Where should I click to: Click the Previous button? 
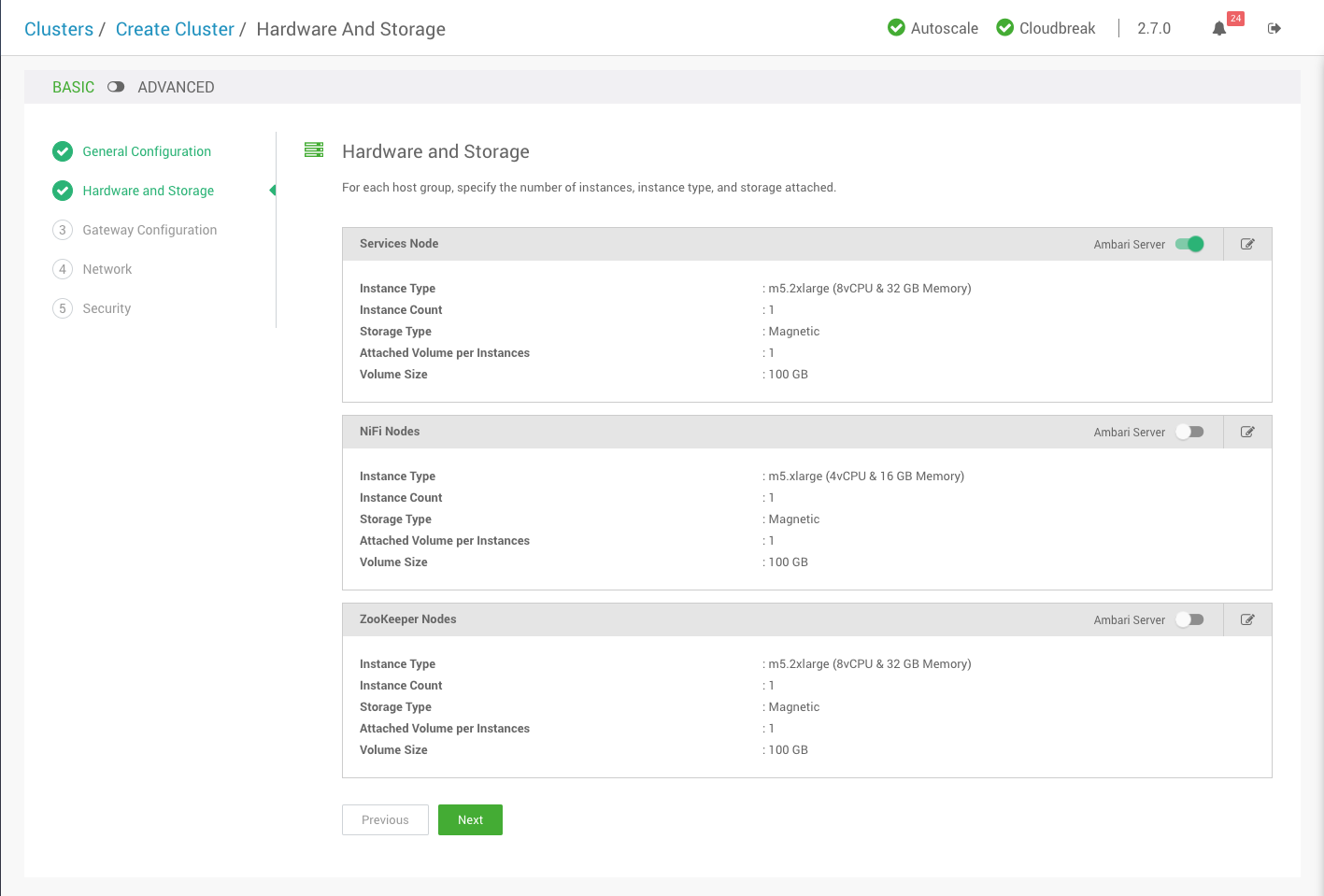385,819
